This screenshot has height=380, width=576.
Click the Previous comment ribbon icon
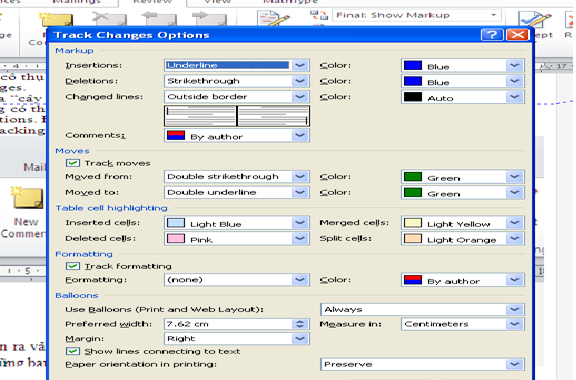click(x=159, y=18)
